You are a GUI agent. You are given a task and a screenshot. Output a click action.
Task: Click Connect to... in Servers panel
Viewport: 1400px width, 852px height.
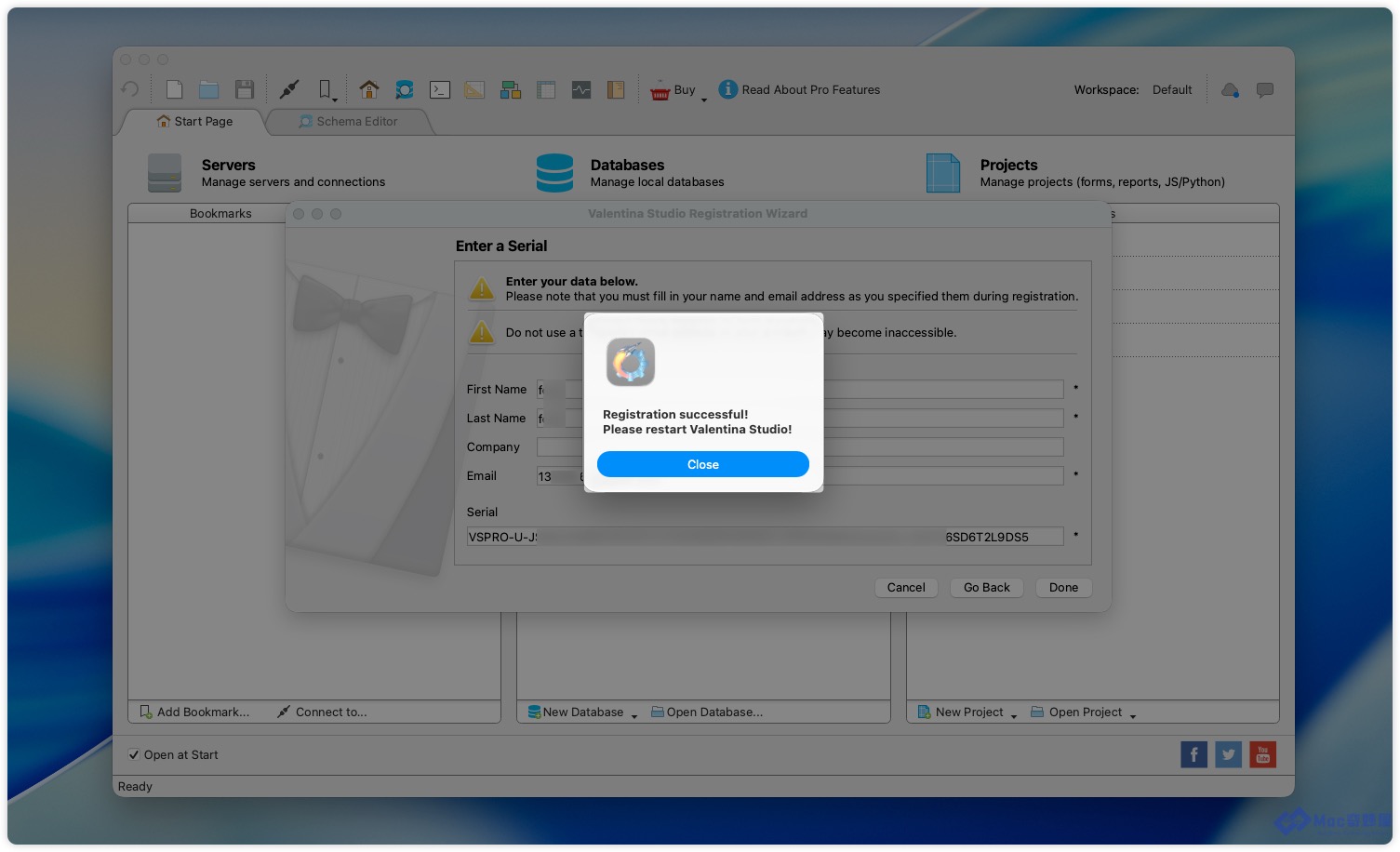[322, 712]
